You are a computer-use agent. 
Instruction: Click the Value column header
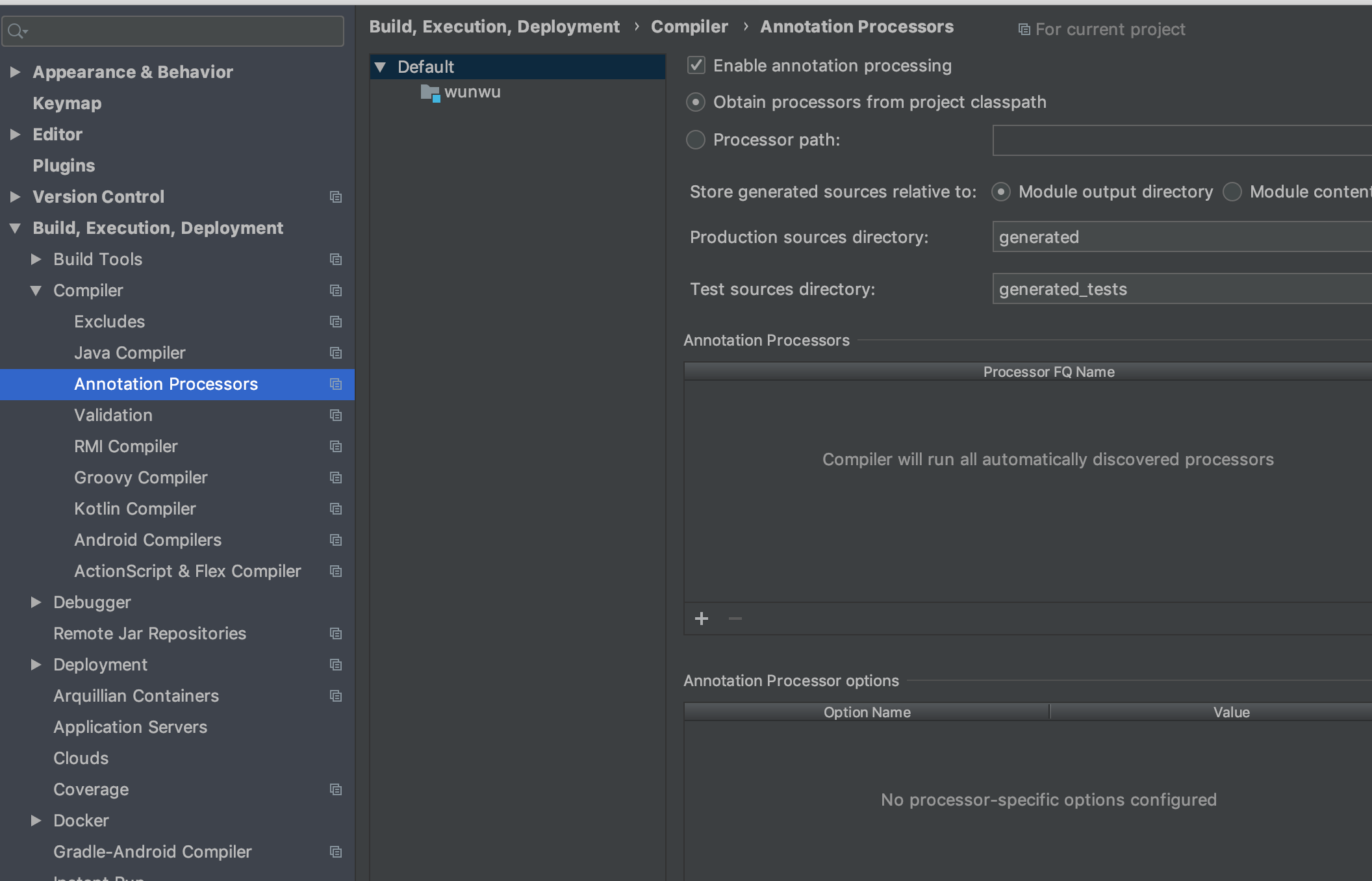(1231, 712)
